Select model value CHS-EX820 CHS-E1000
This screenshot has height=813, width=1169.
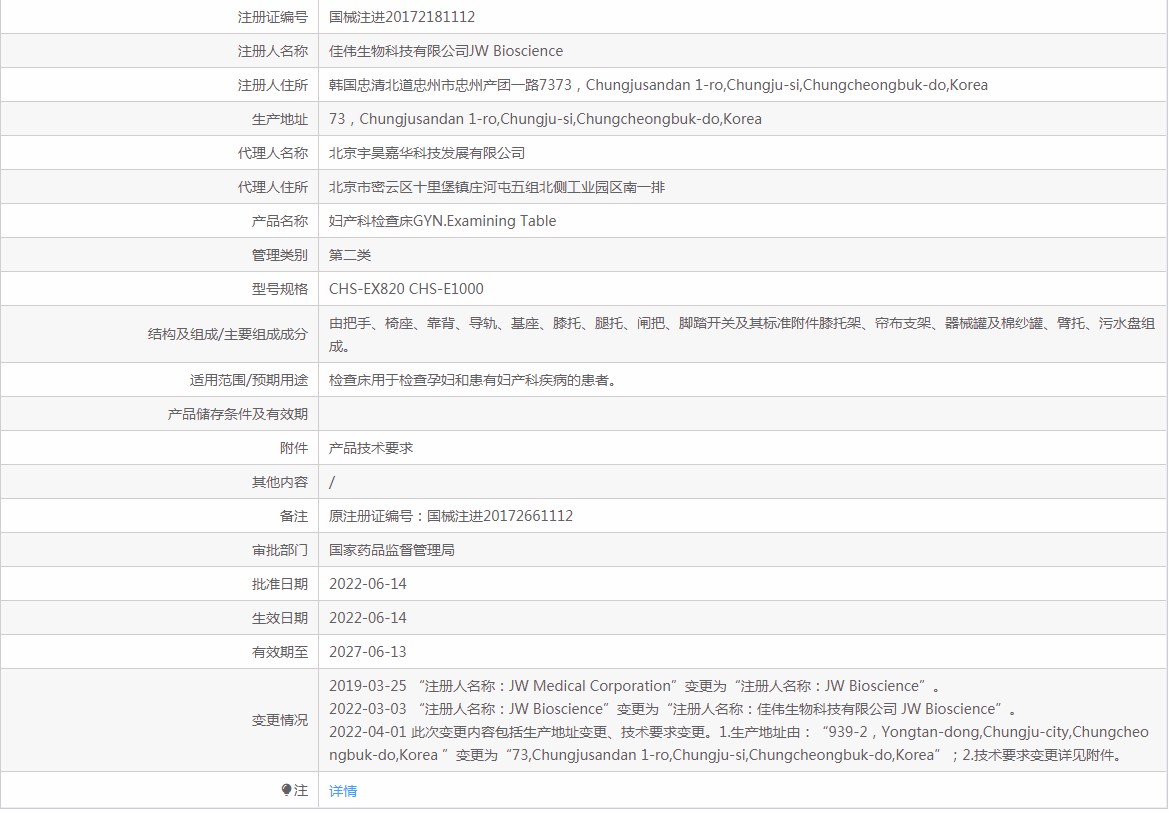(406, 289)
